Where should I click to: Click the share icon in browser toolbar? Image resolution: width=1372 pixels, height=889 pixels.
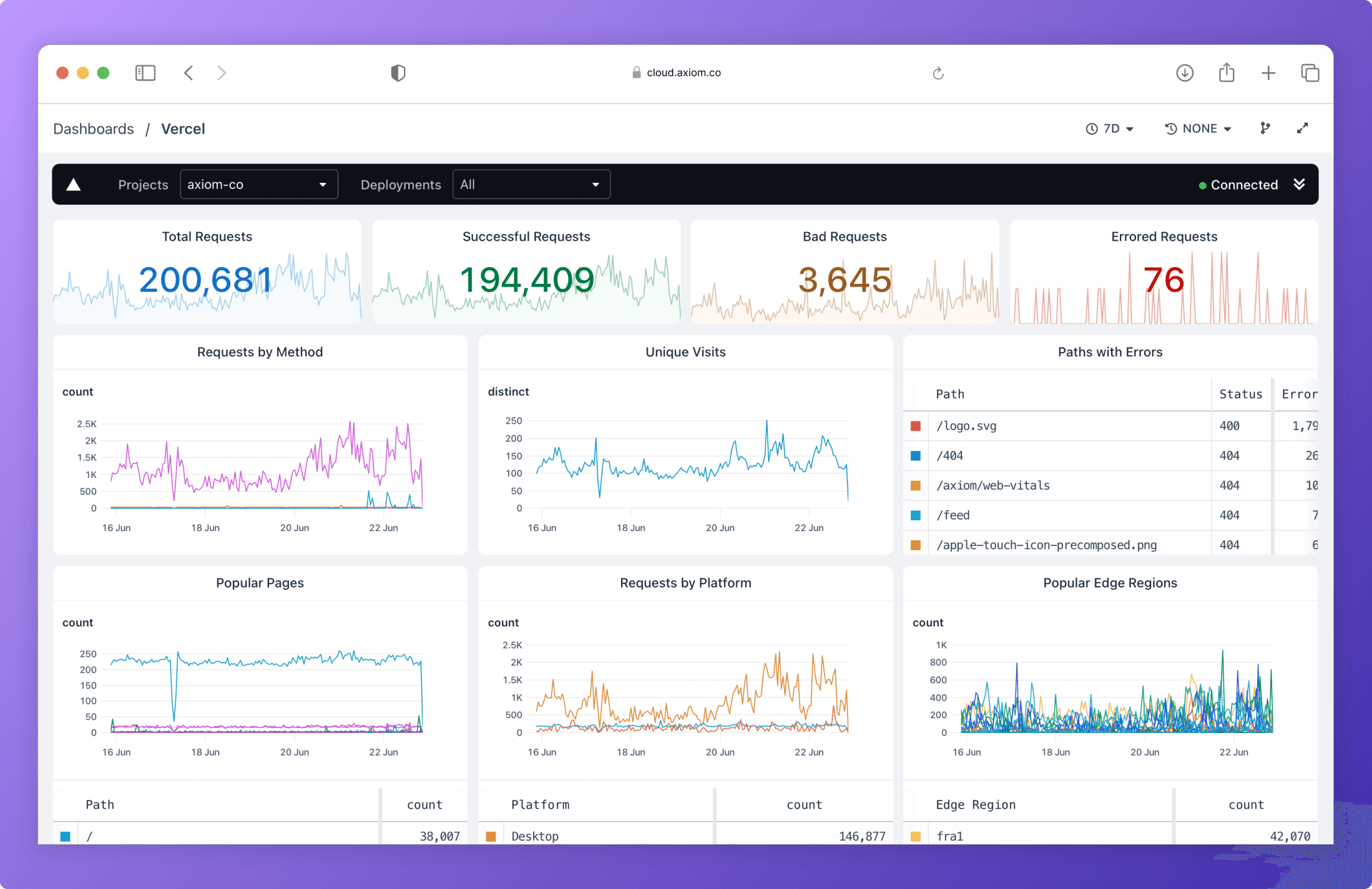[1227, 73]
